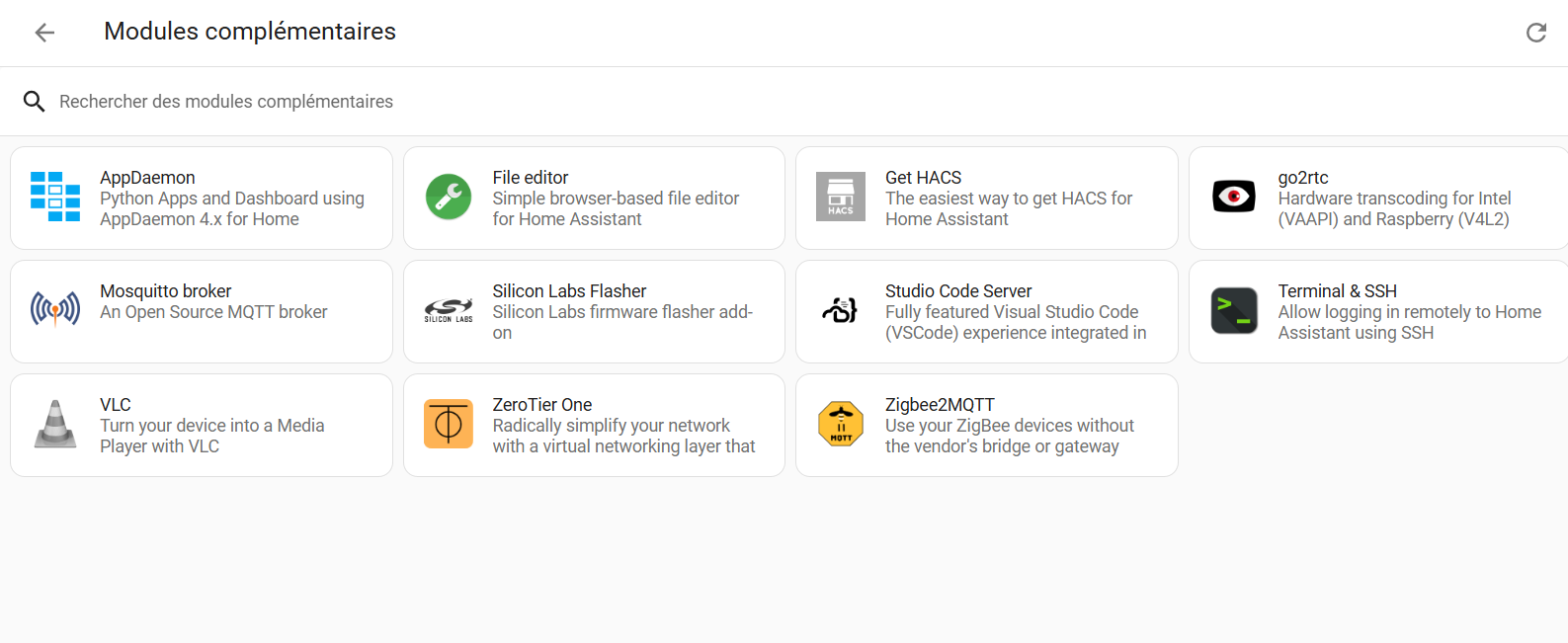Click the go2rtc red eye icon
The width and height of the screenshot is (1568, 643).
tap(1234, 197)
